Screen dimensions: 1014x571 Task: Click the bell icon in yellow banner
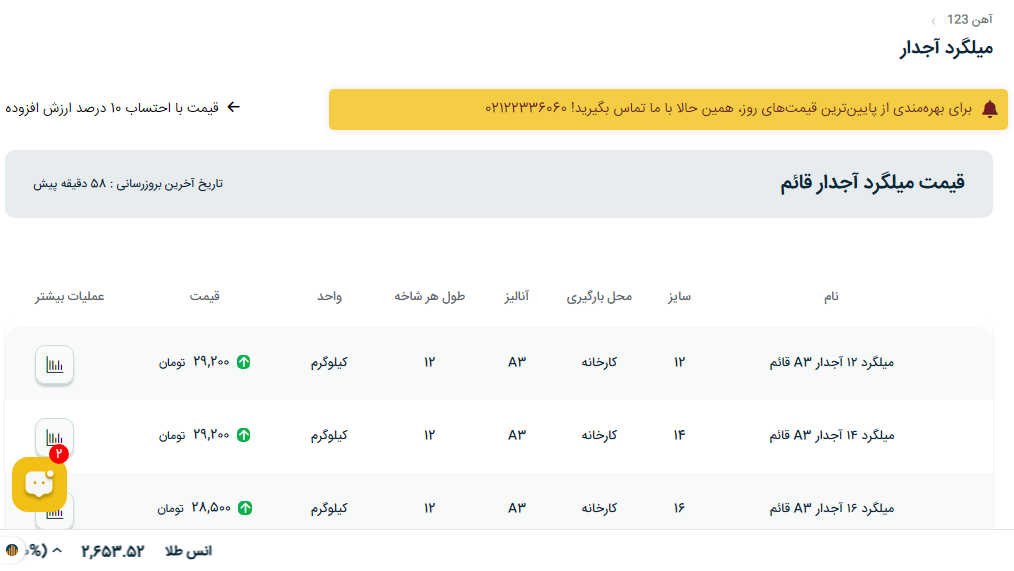click(x=989, y=109)
